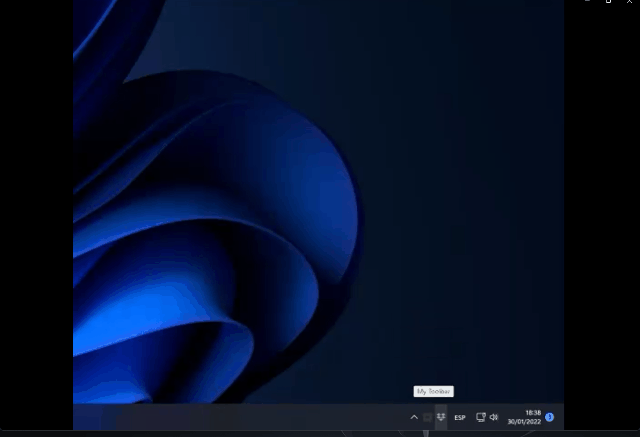Click the "My Toolbar" tooltip label
The width and height of the screenshot is (640, 437).
click(x=434, y=391)
